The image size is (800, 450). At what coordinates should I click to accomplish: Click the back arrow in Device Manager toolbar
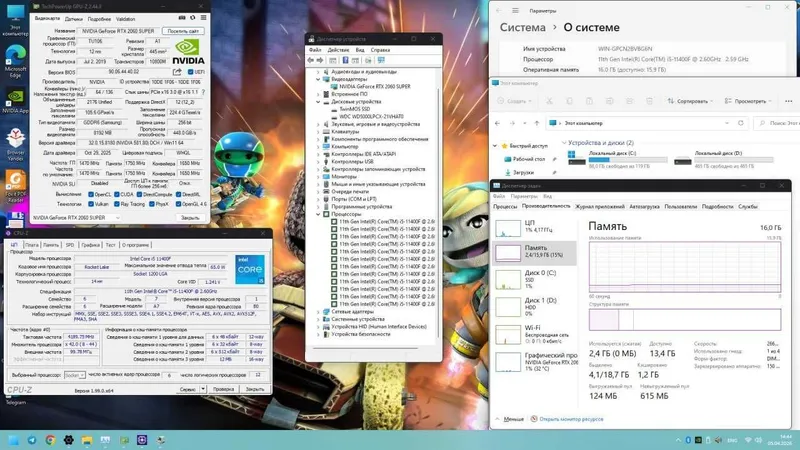click(x=311, y=60)
